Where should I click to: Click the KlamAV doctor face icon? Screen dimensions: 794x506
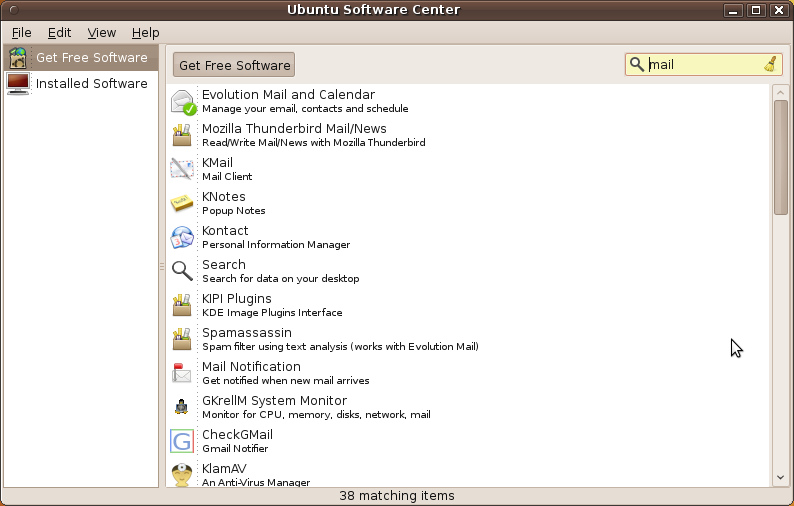tap(182, 475)
